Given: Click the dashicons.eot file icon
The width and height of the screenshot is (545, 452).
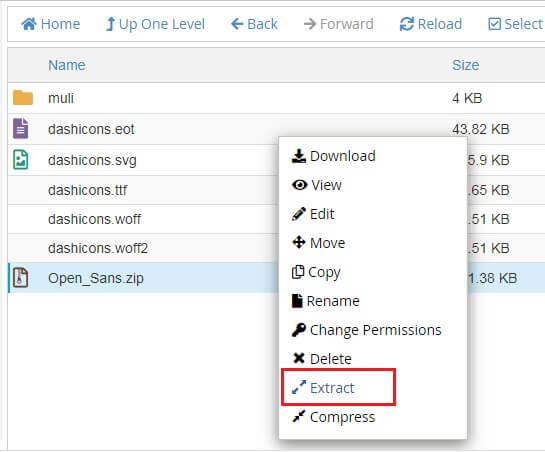Looking at the screenshot, I should pyautogui.click(x=21, y=128).
